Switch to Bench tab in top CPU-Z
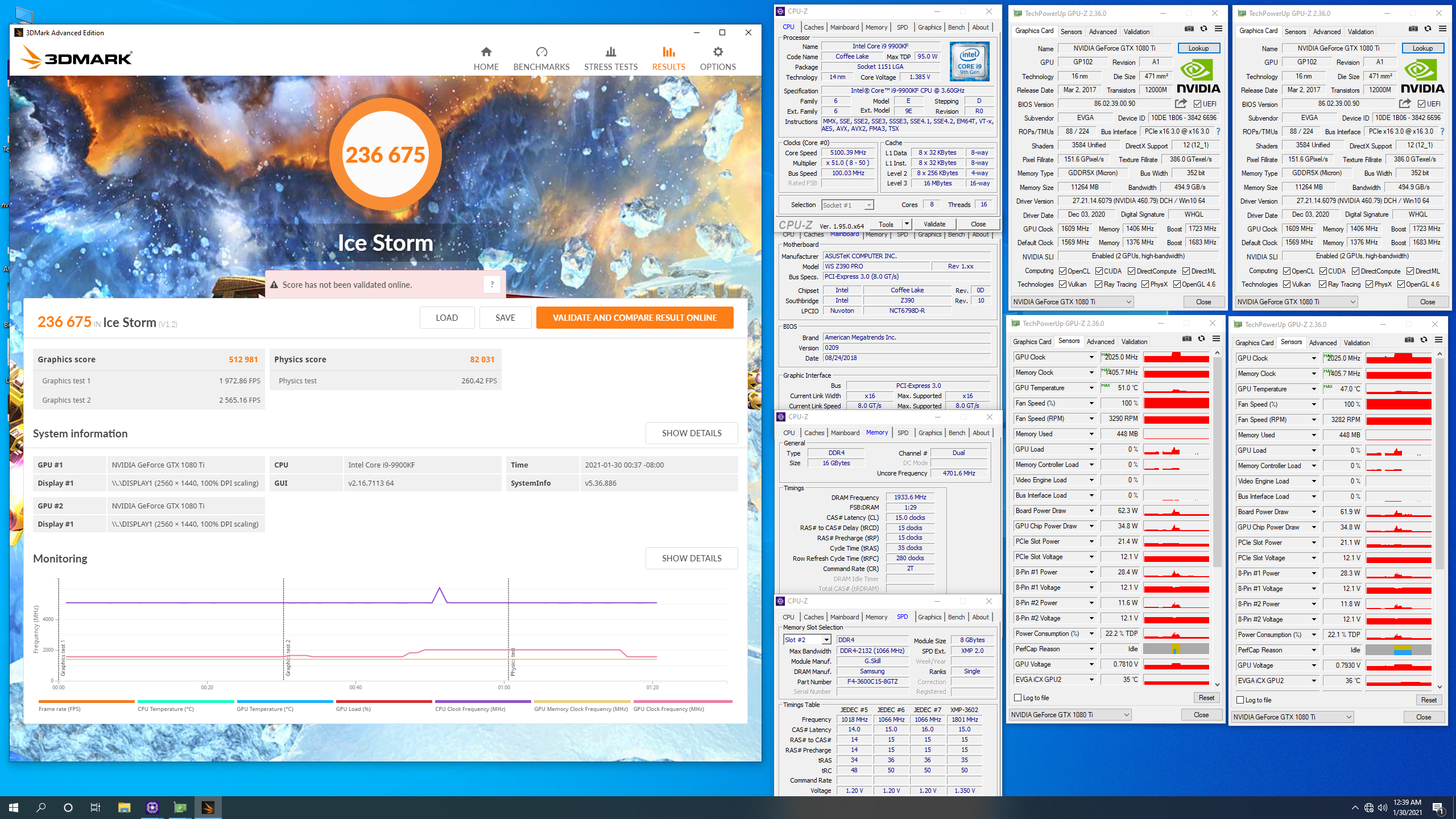Image resolution: width=1456 pixels, height=819 pixels. click(x=956, y=27)
